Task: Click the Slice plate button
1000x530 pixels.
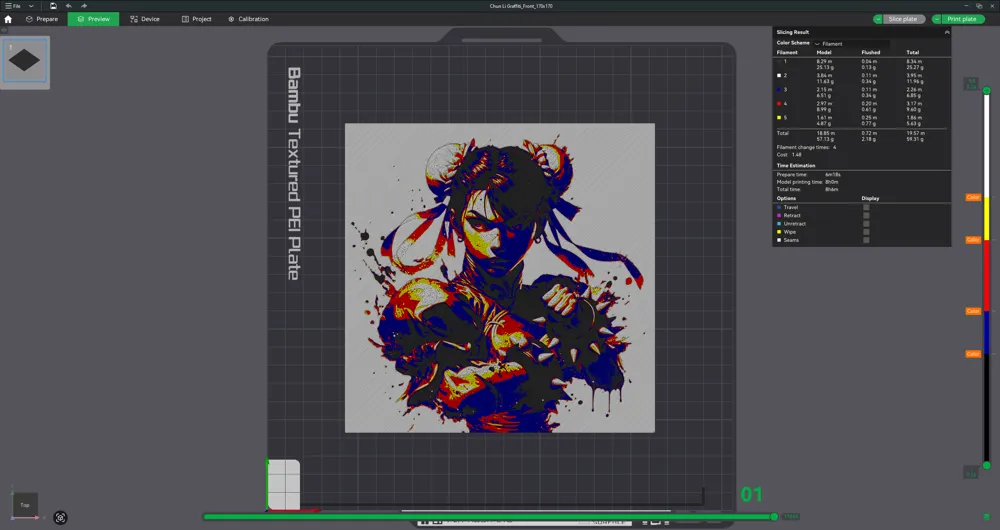Action: 903,19
